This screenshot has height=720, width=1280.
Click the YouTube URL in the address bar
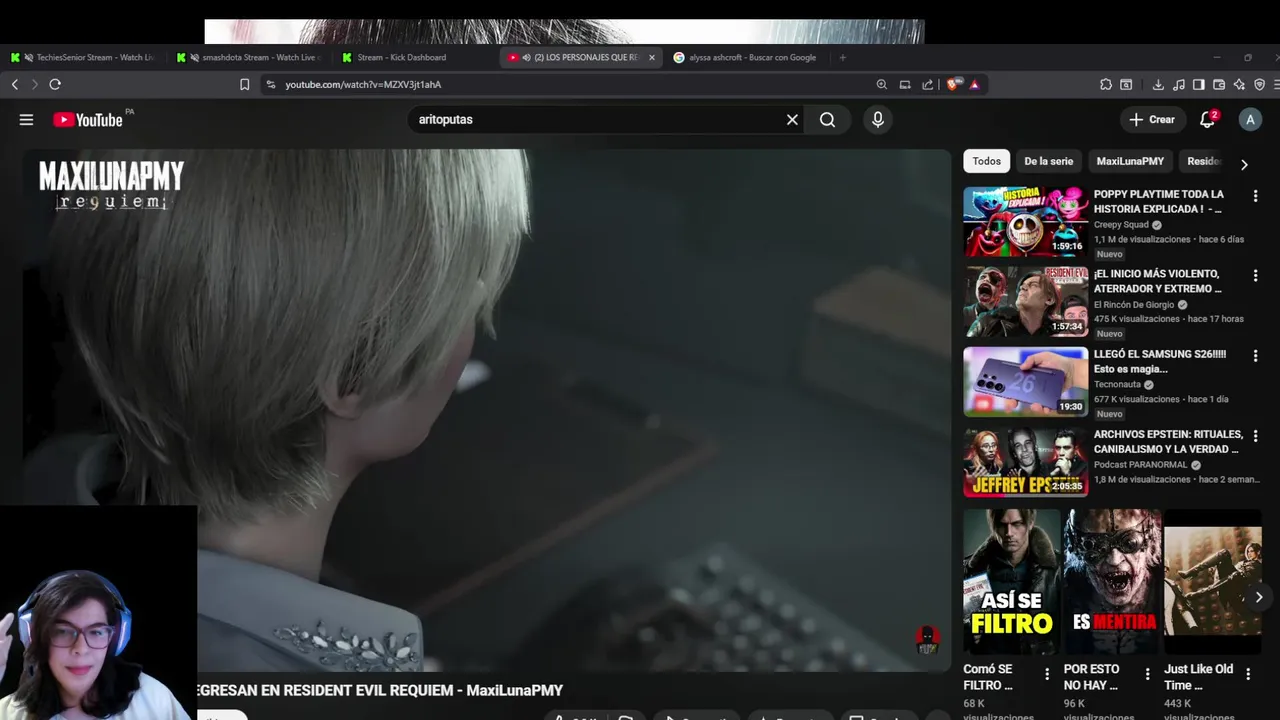coord(363,85)
